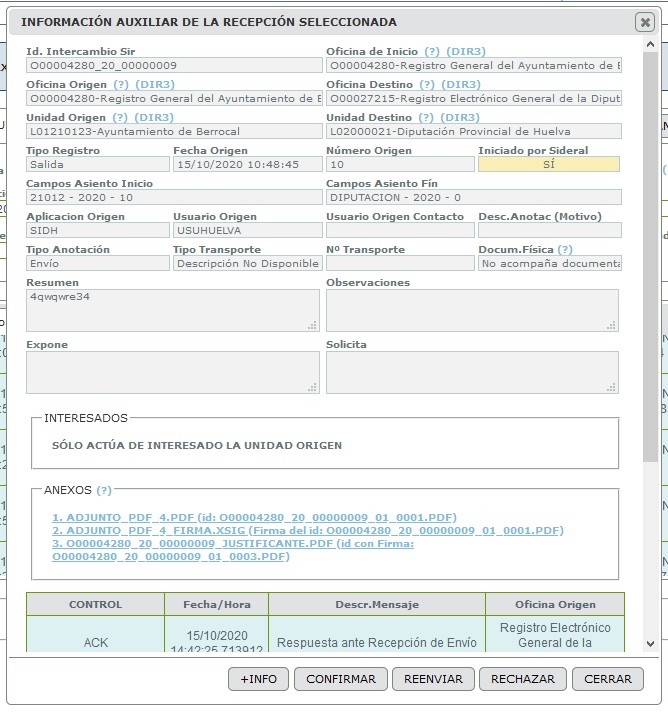Open the (?) help for Oficina de Inicio
This screenshot has width=668, height=712.
click(x=431, y=51)
